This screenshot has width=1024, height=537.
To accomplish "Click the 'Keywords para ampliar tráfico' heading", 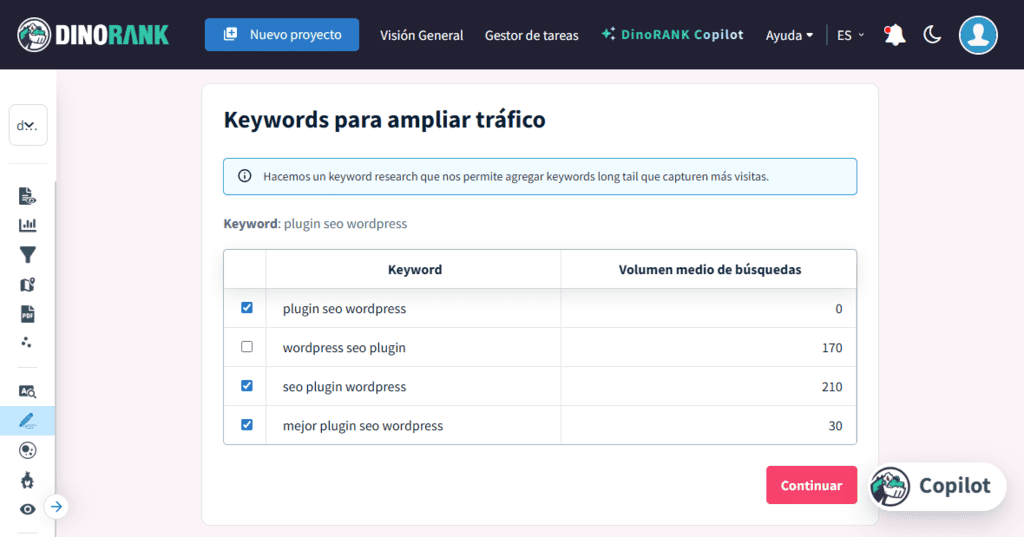I will point(384,120).
